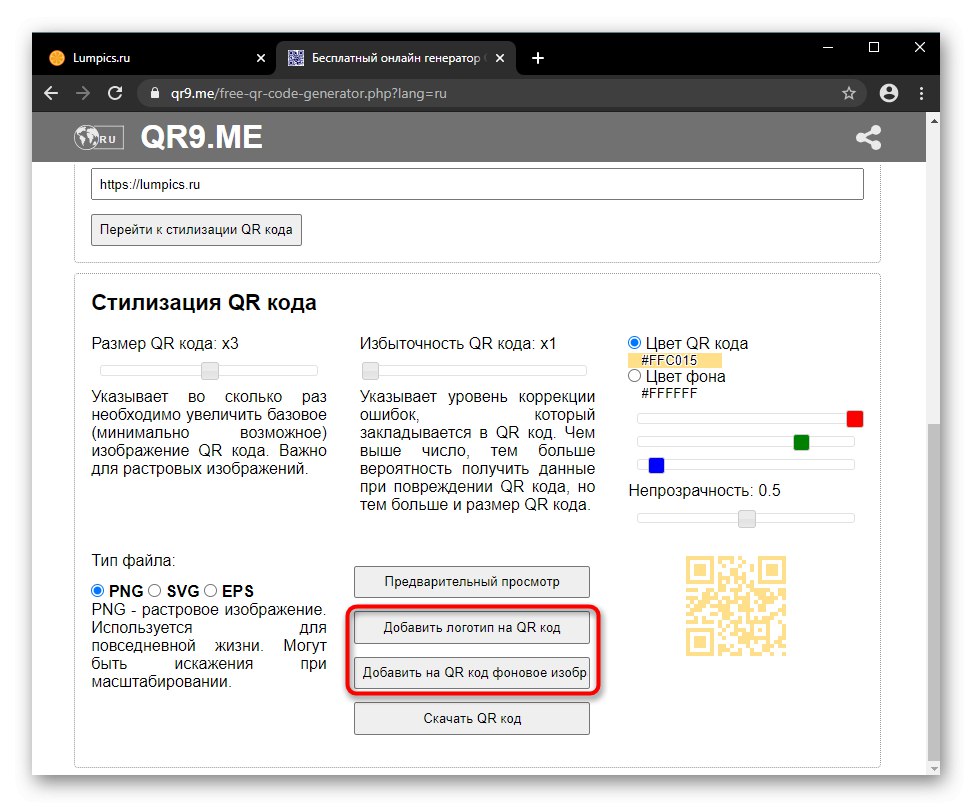Select the Цвет фона radio button
This screenshot has height=807, width=972.
click(x=634, y=376)
